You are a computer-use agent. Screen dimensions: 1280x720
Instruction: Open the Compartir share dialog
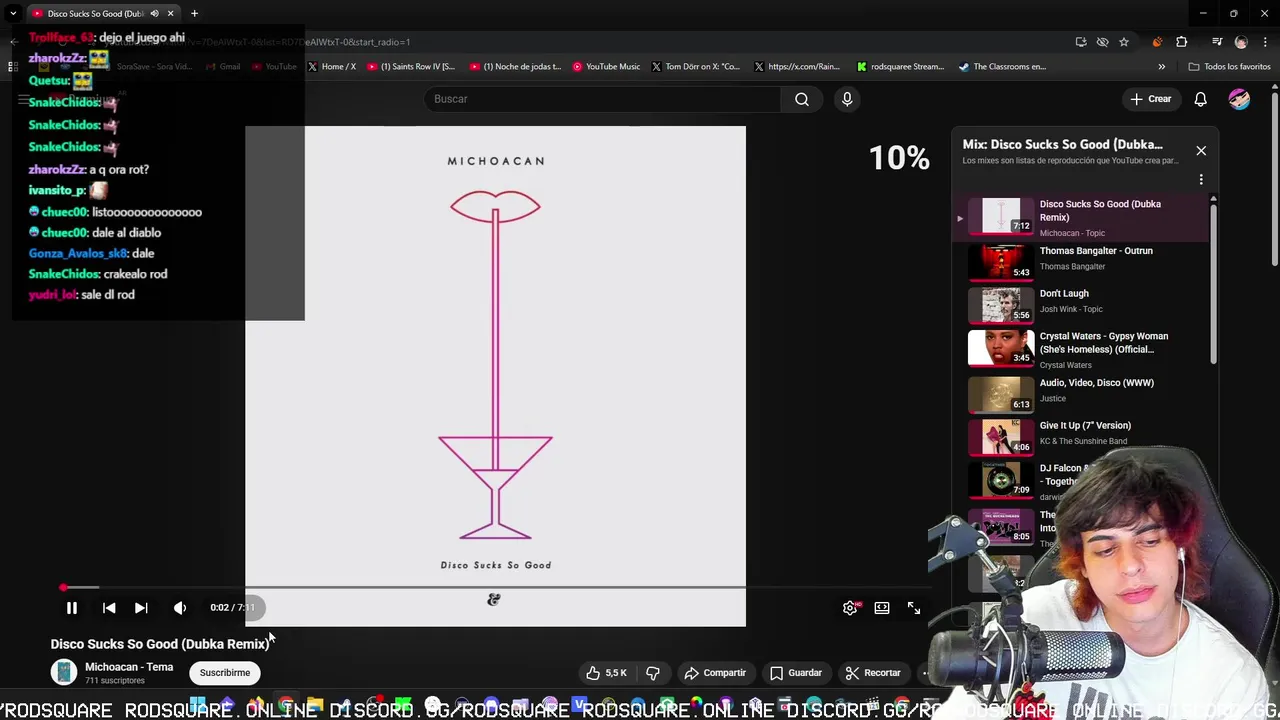(715, 673)
